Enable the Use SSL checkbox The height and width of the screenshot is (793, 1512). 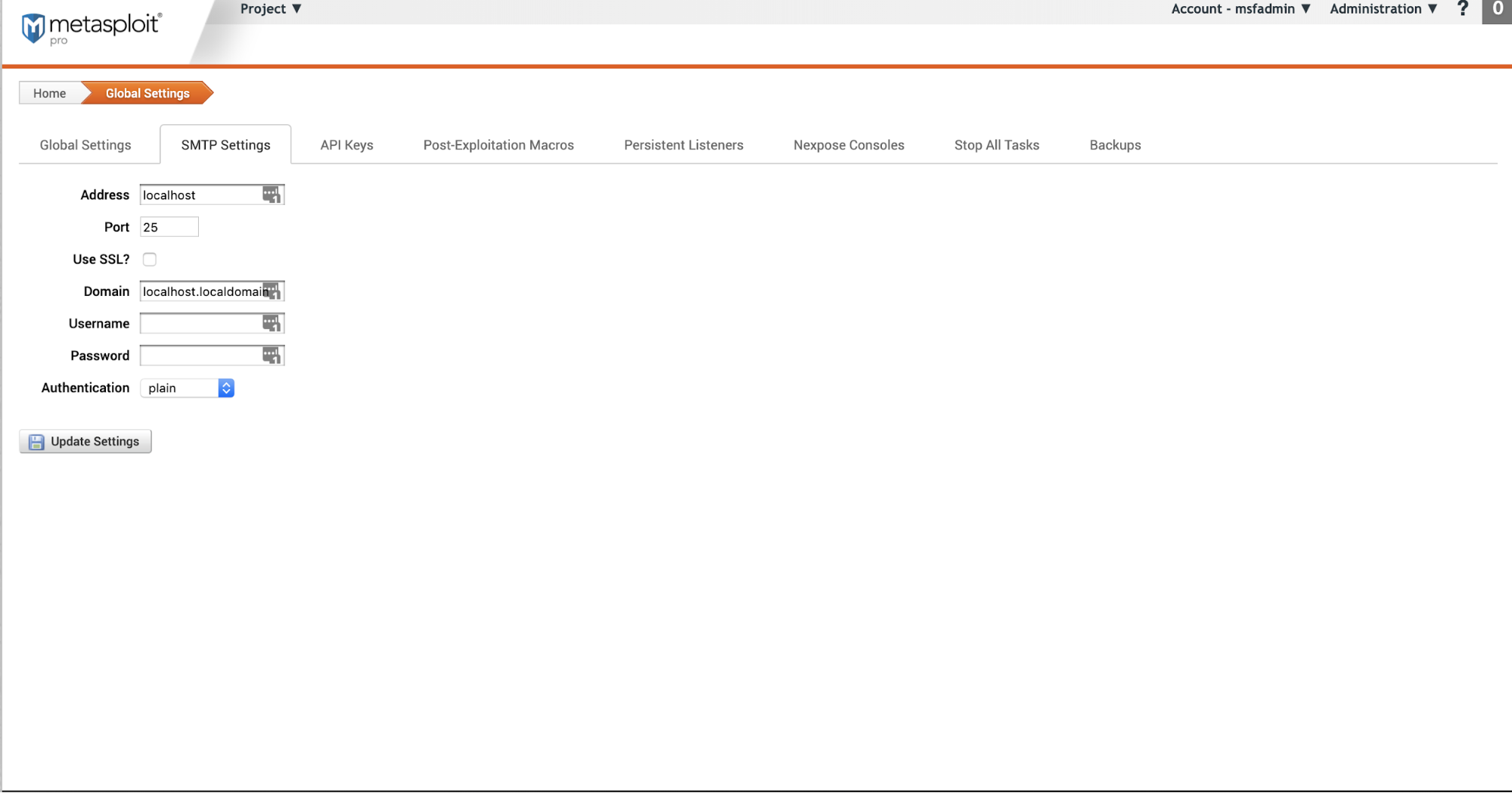(150, 260)
